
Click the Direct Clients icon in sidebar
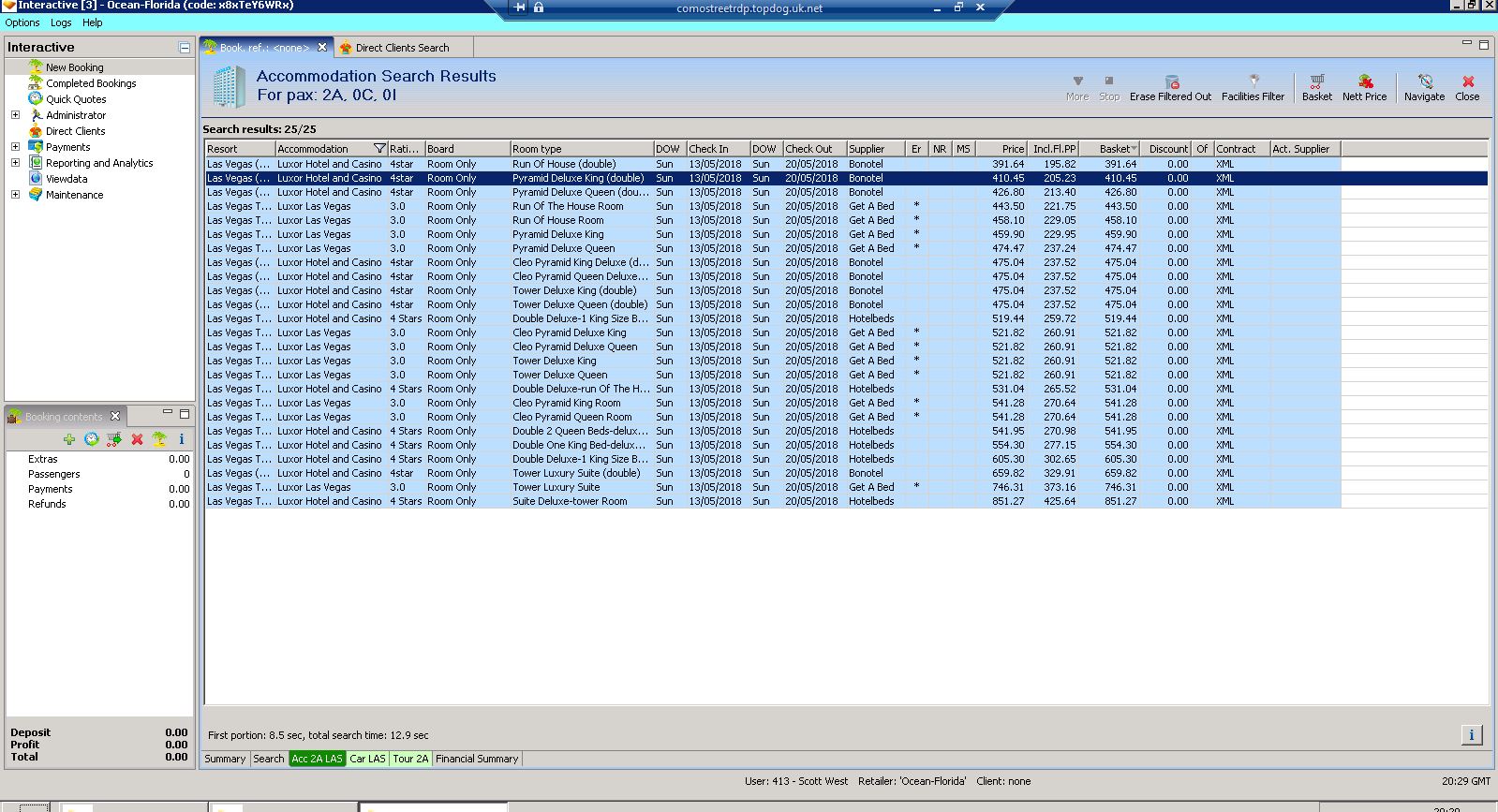36,130
